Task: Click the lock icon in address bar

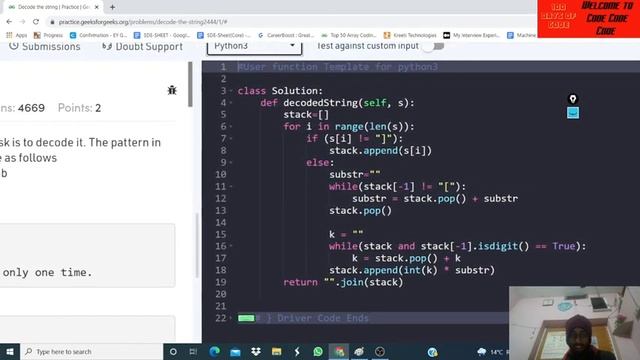Action: [52, 22]
